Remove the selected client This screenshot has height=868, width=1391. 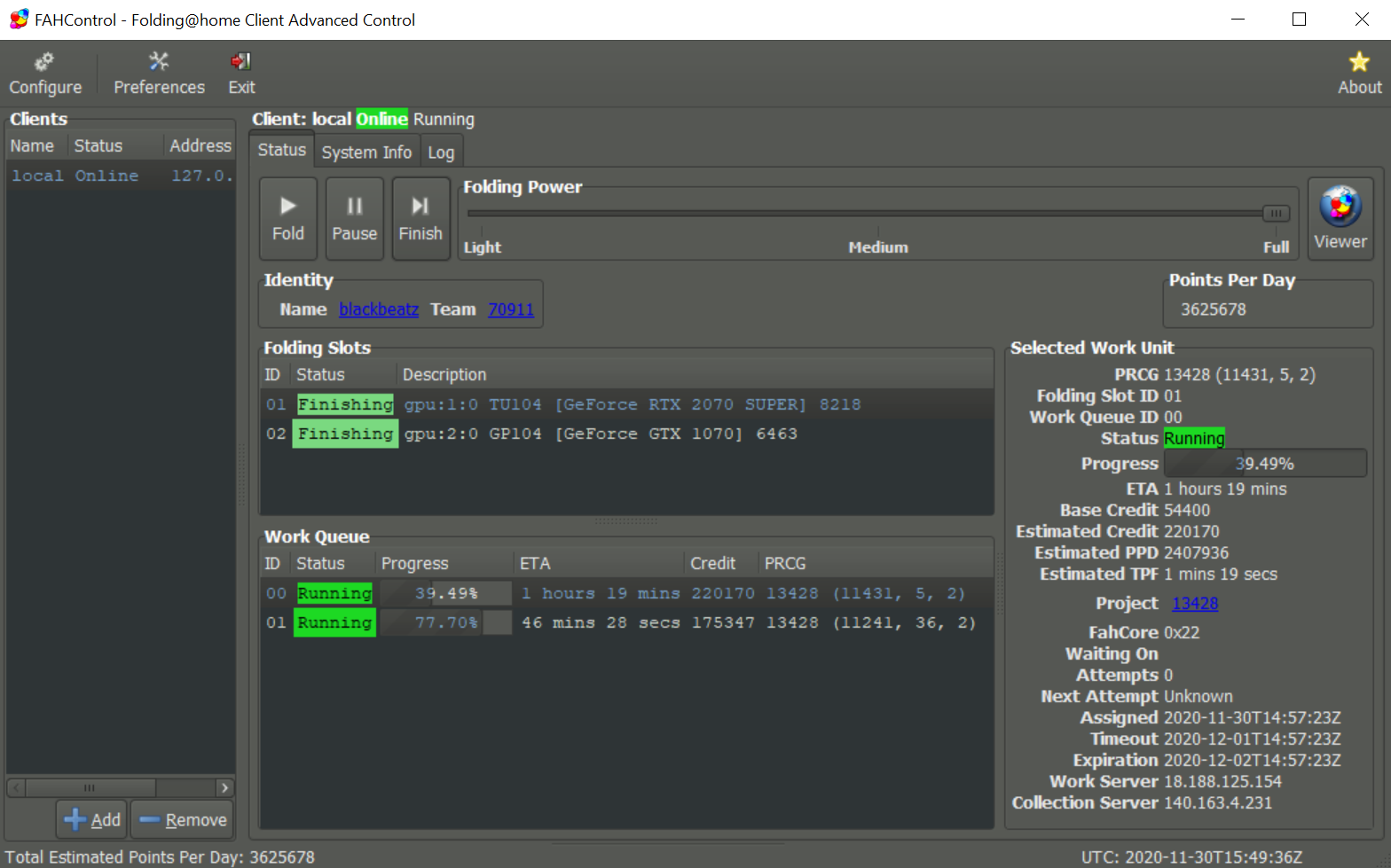point(184,820)
